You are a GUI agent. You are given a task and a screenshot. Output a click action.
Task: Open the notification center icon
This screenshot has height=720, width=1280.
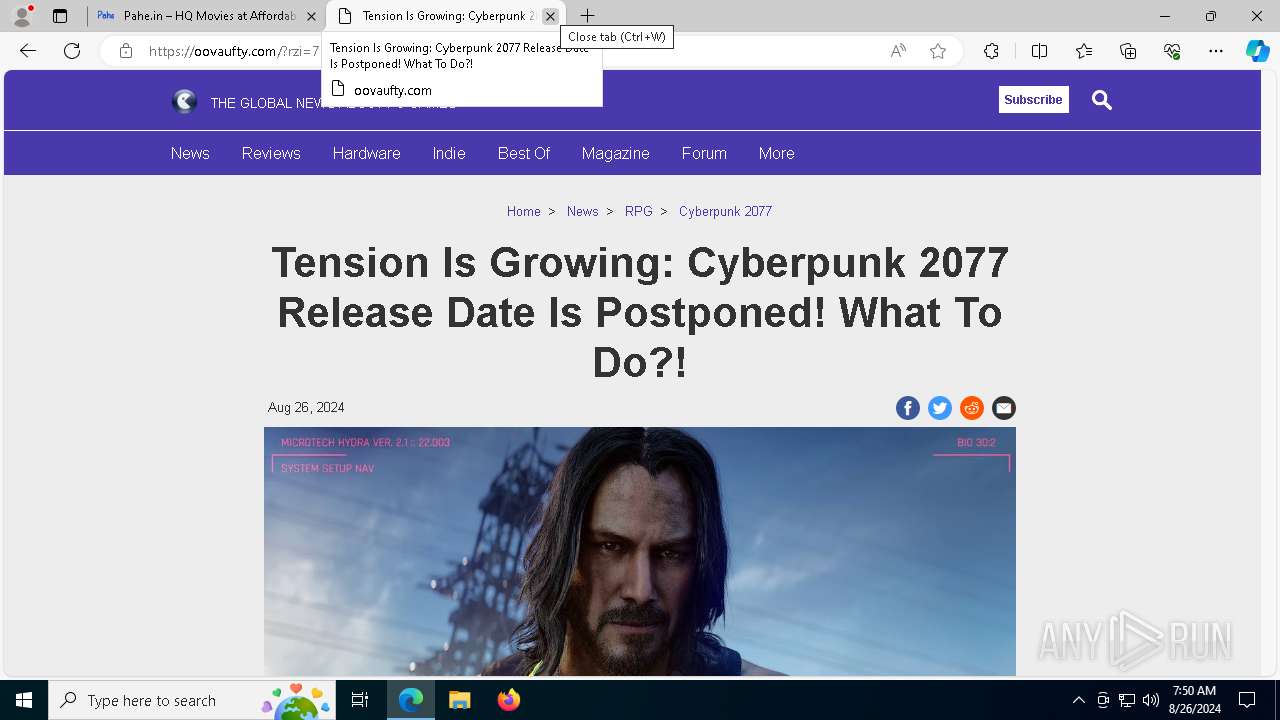[1247, 700]
